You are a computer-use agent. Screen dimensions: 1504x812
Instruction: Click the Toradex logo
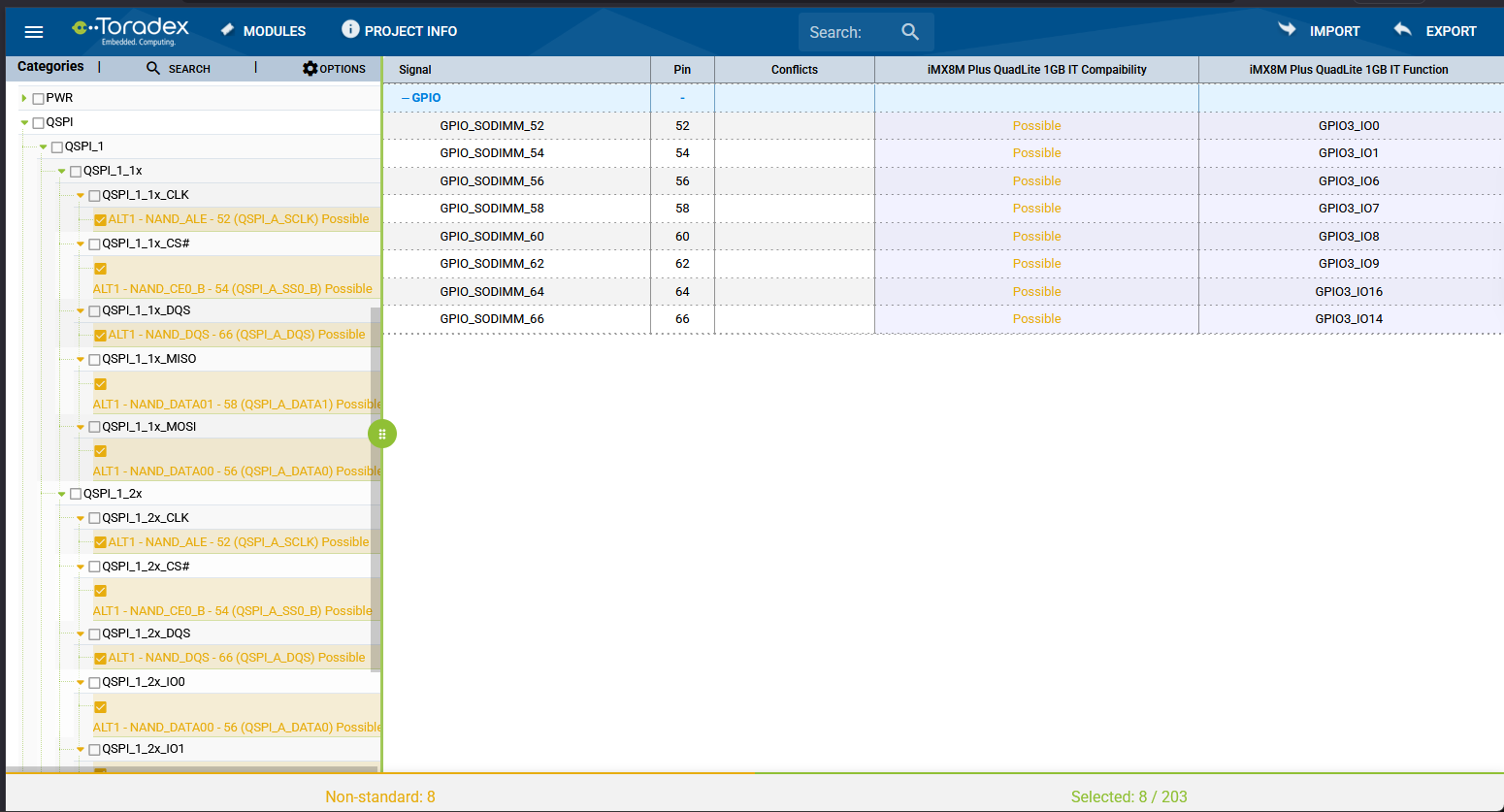pyautogui.click(x=131, y=30)
